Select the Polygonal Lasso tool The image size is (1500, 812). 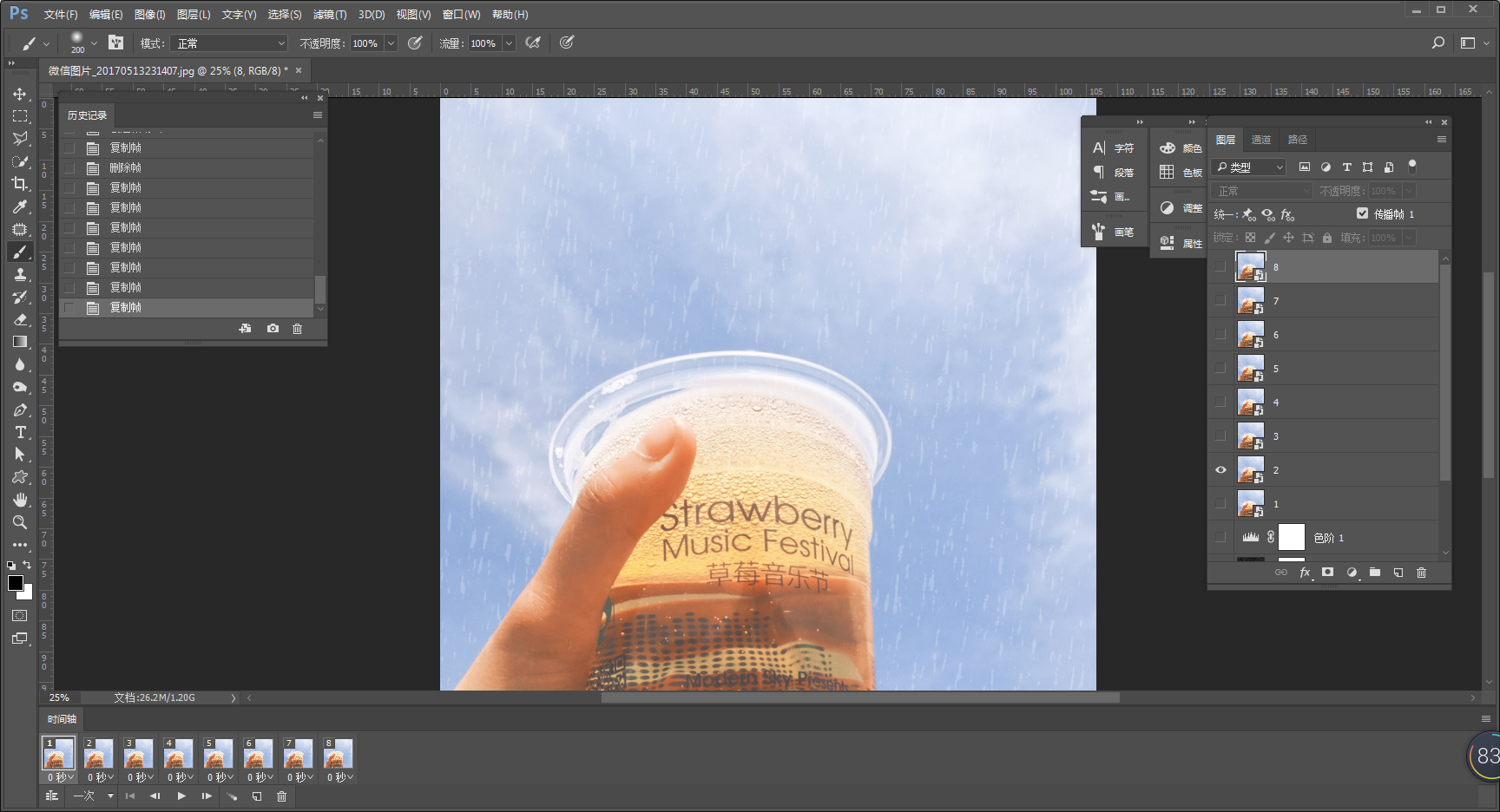pos(20,139)
